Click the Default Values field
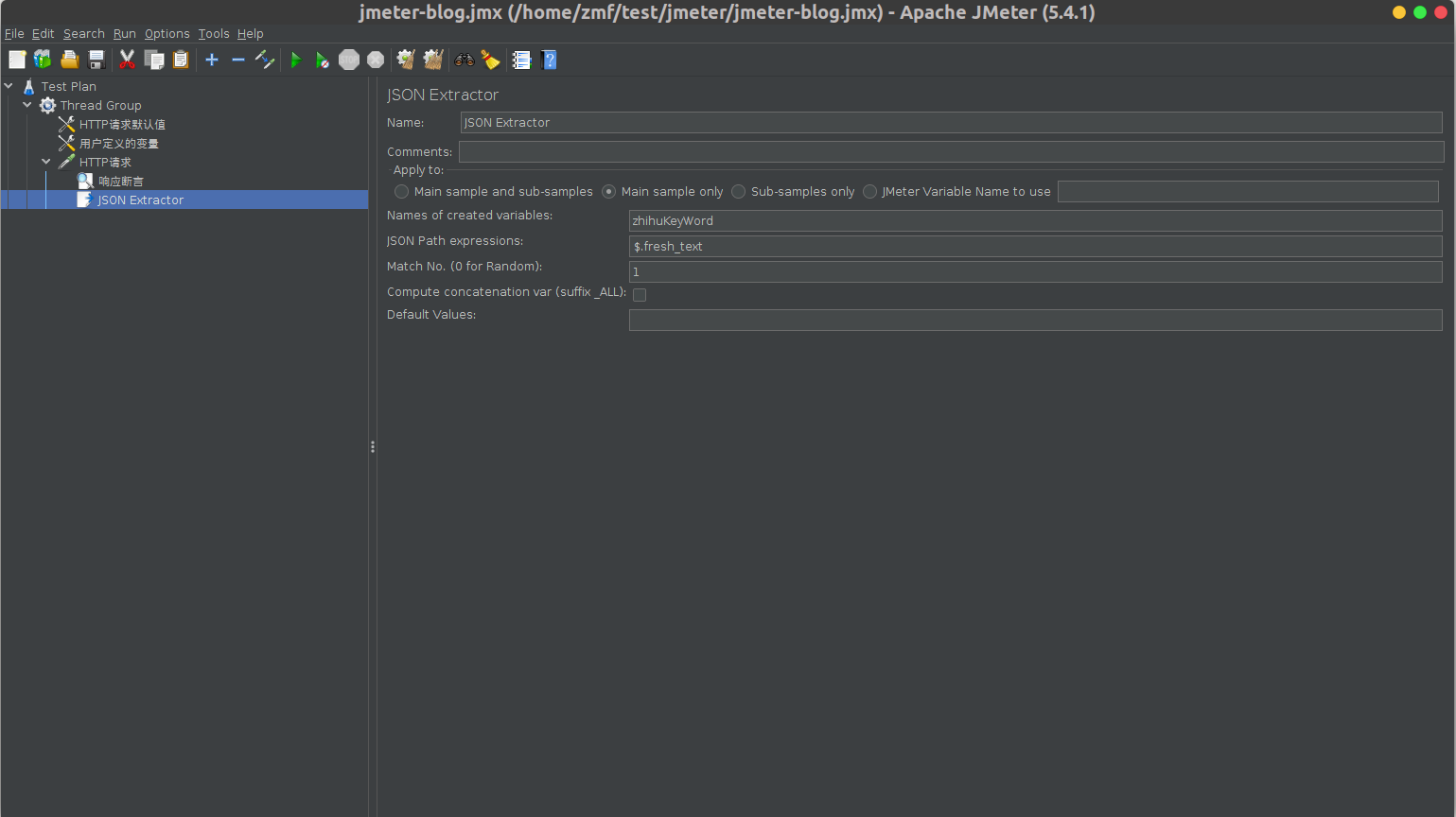The image size is (1456, 817). (x=1036, y=320)
